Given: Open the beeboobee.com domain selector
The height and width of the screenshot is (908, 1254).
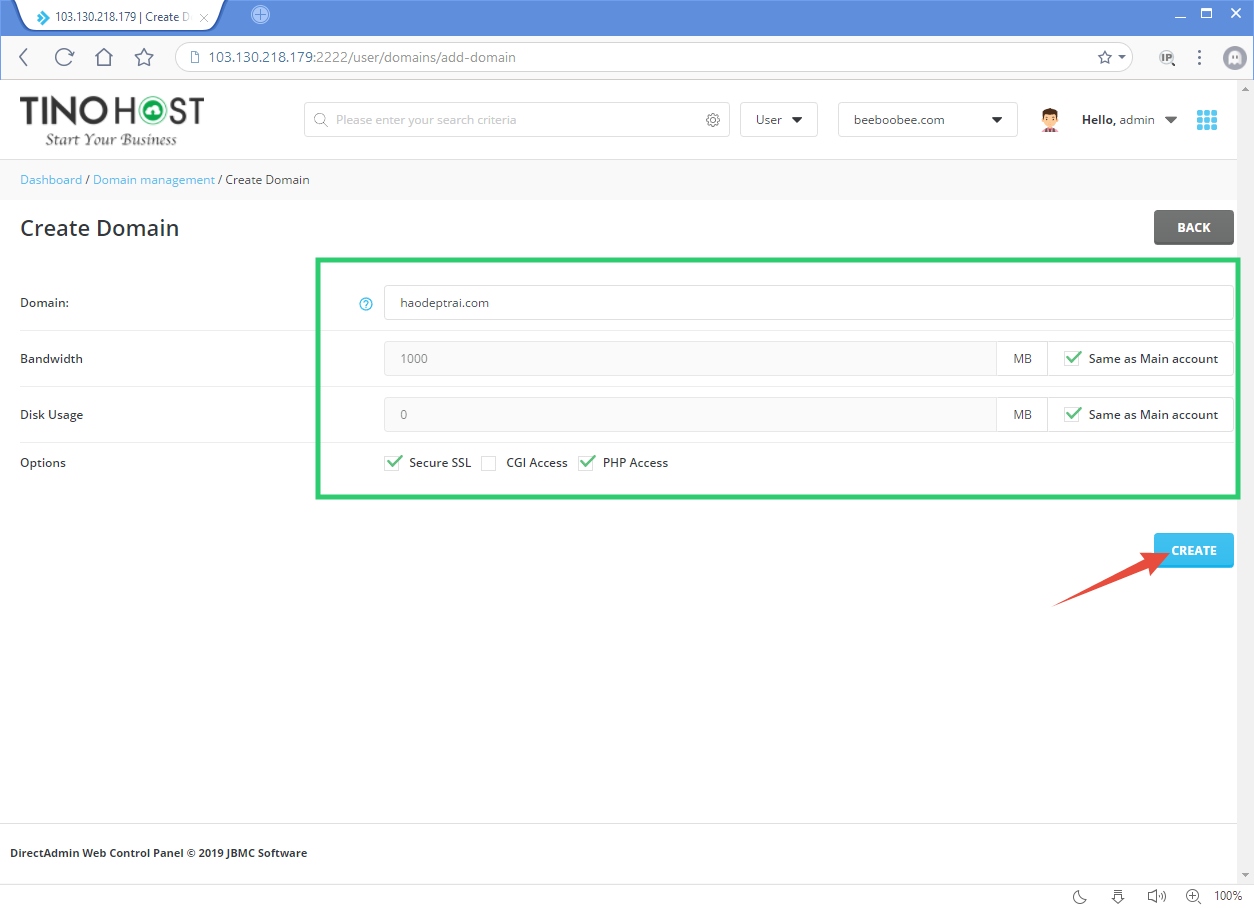Looking at the screenshot, I should click(926, 119).
